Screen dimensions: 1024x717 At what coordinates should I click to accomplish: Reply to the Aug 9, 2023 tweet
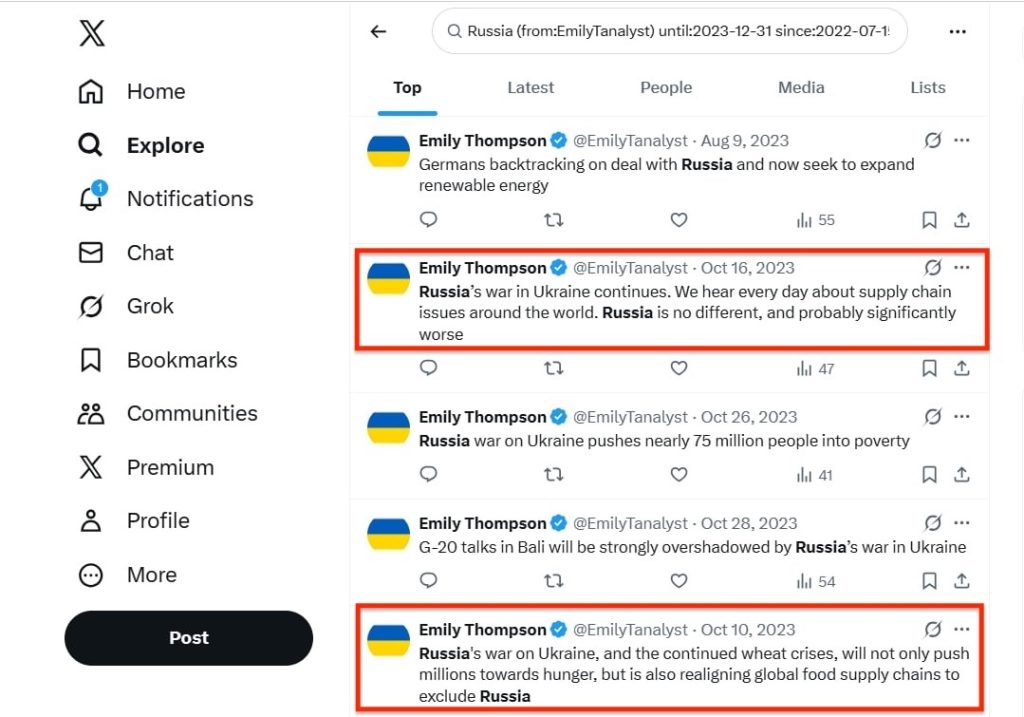(x=428, y=220)
